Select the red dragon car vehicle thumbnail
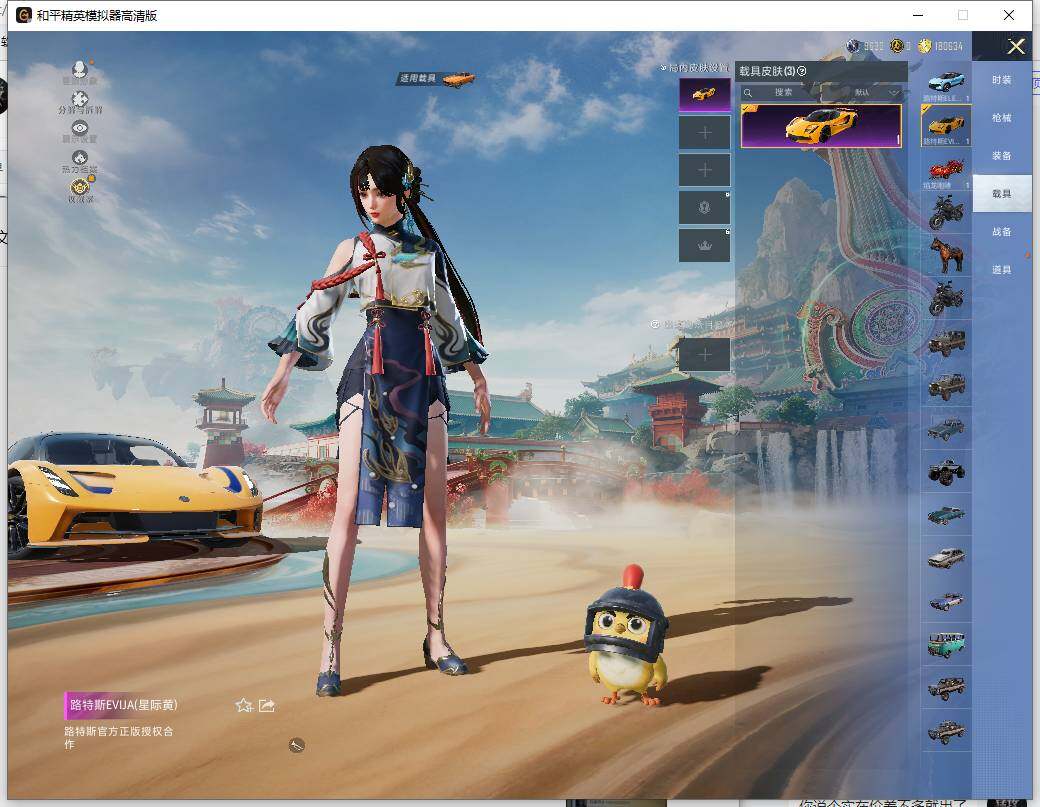Image resolution: width=1040 pixels, height=807 pixels. [x=946, y=170]
